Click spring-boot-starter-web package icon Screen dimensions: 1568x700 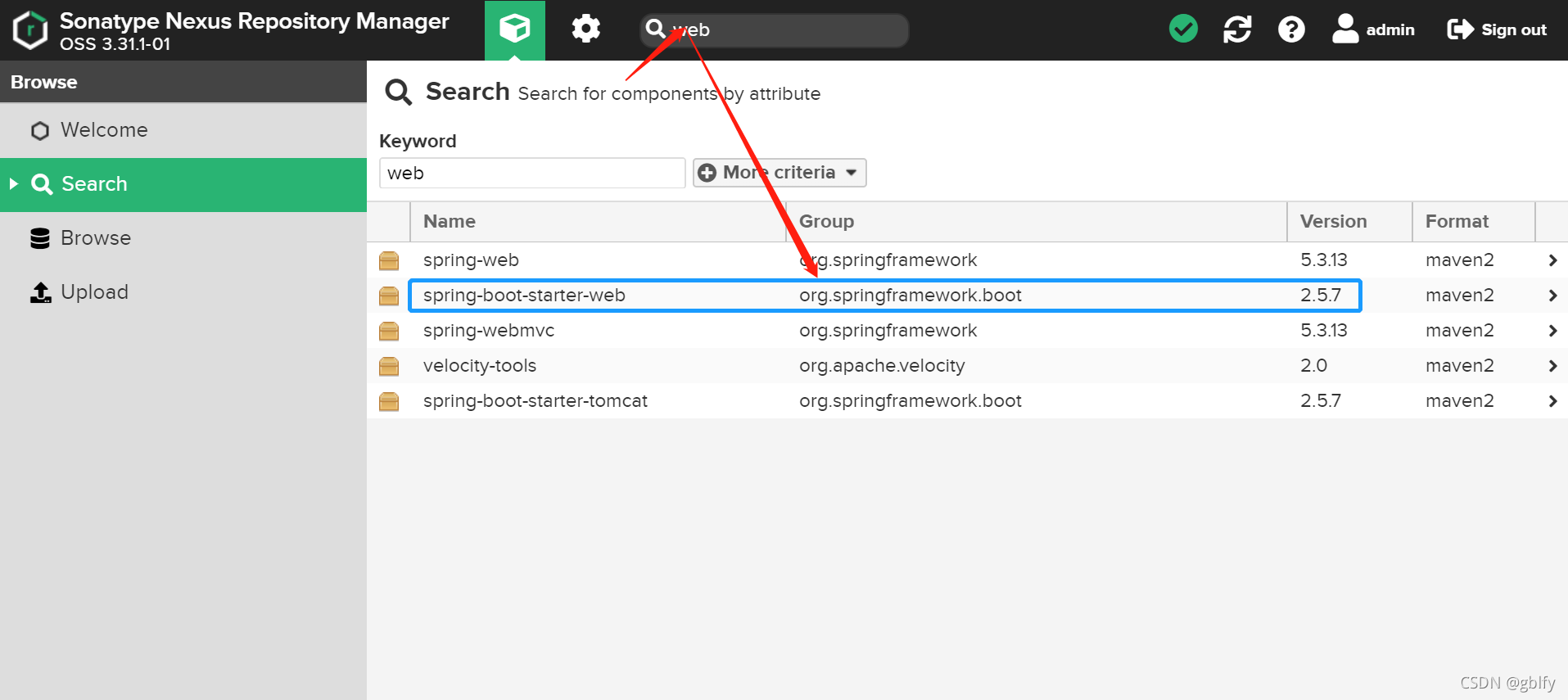[x=389, y=296]
